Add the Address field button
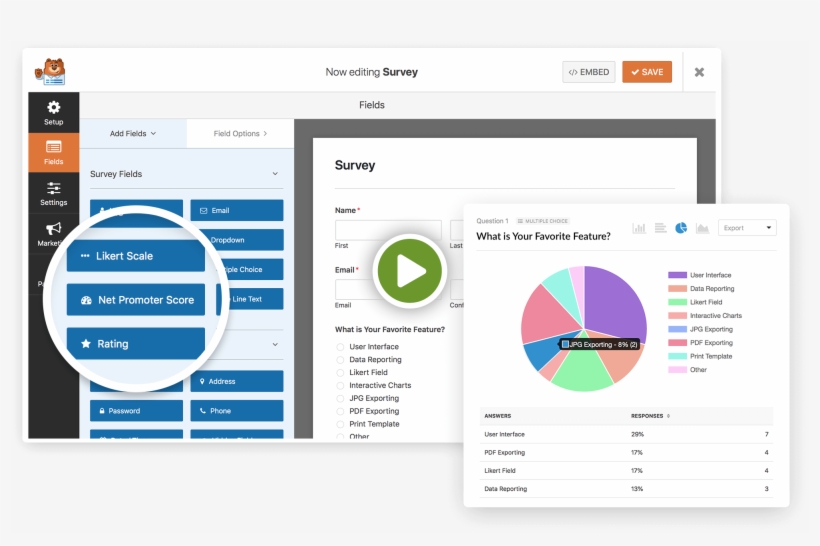Screen dimensions: 820x546 point(237,381)
